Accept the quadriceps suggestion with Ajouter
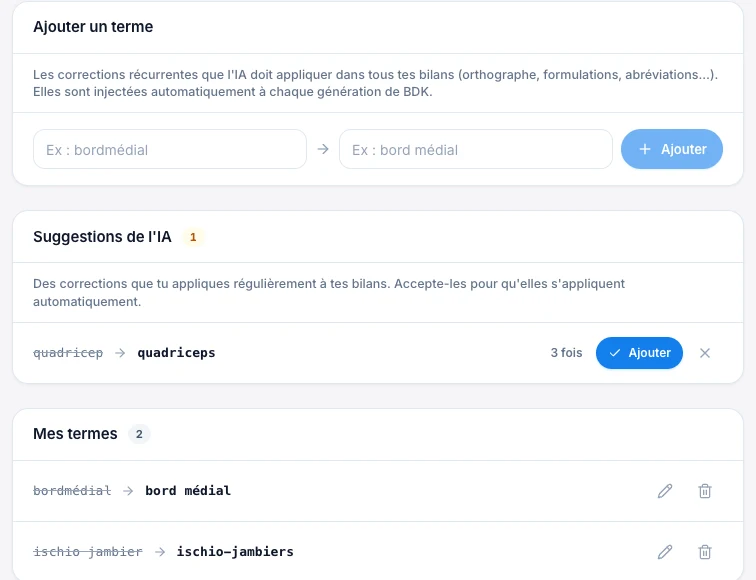Screen dimensions: 756x580 (639, 353)
